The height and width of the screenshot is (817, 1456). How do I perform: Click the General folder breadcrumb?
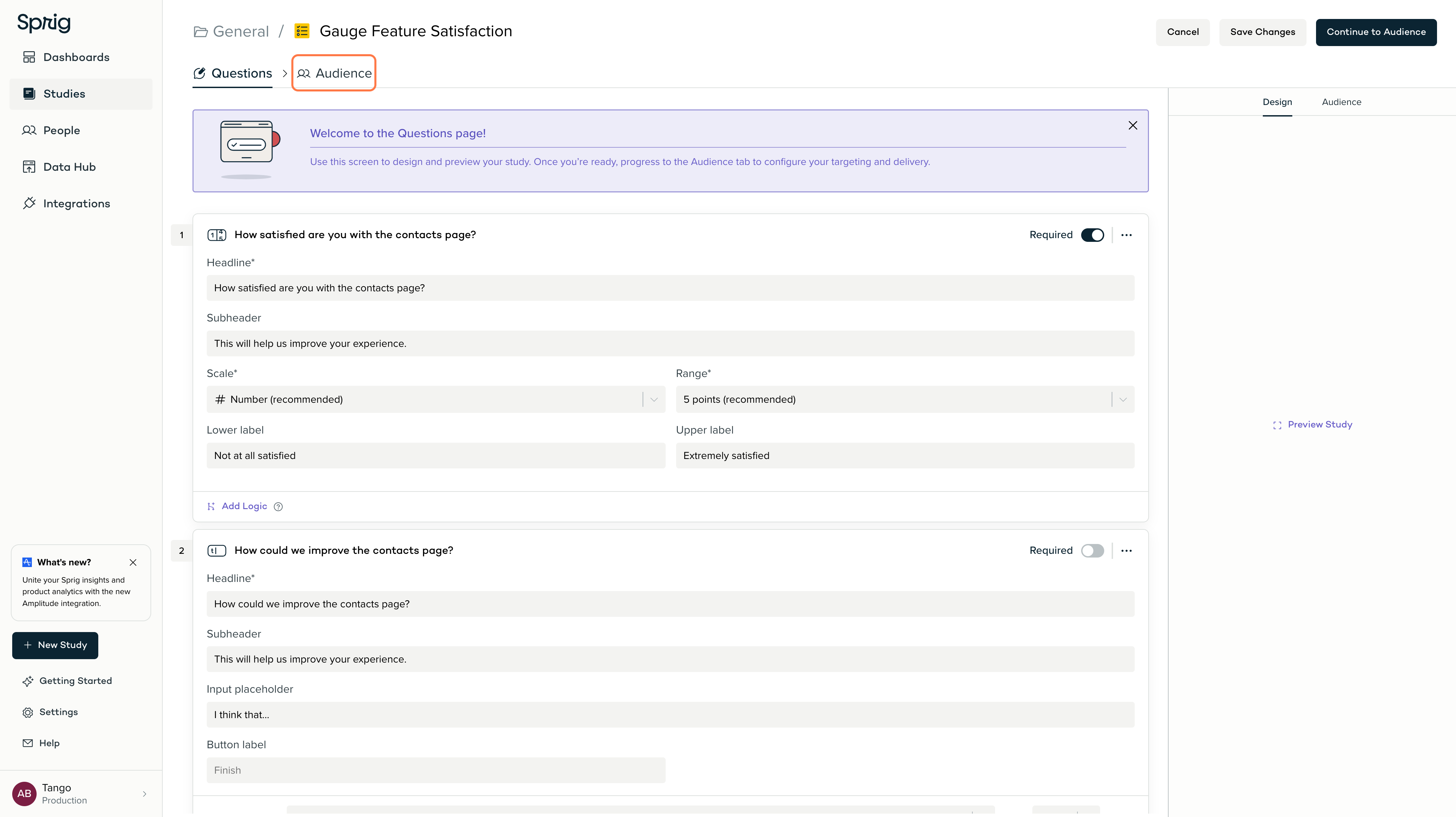pyautogui.click(x=231, y=31)
